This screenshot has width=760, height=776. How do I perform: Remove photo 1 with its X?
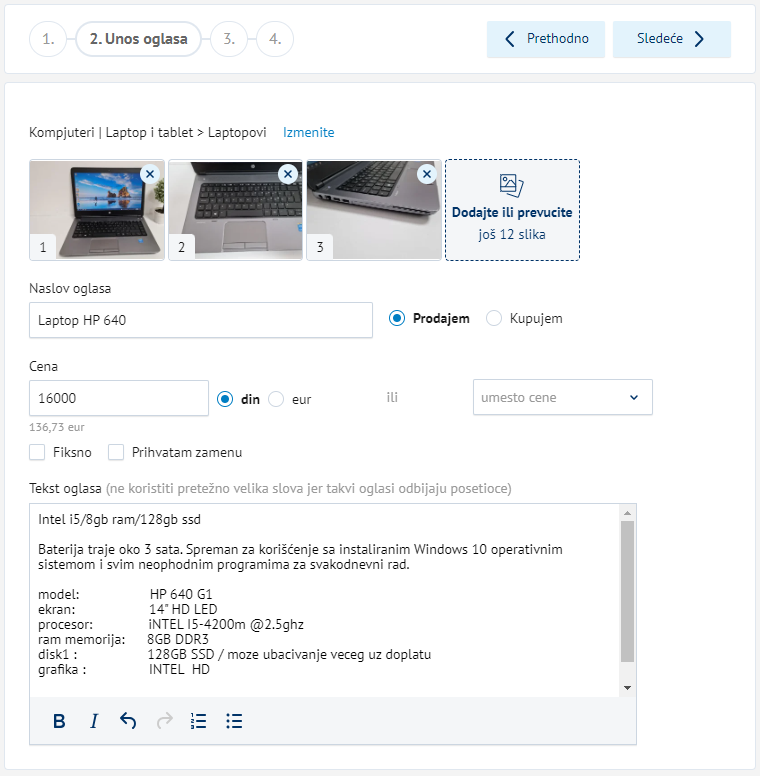pyautogui.click(x=150, y=174)
